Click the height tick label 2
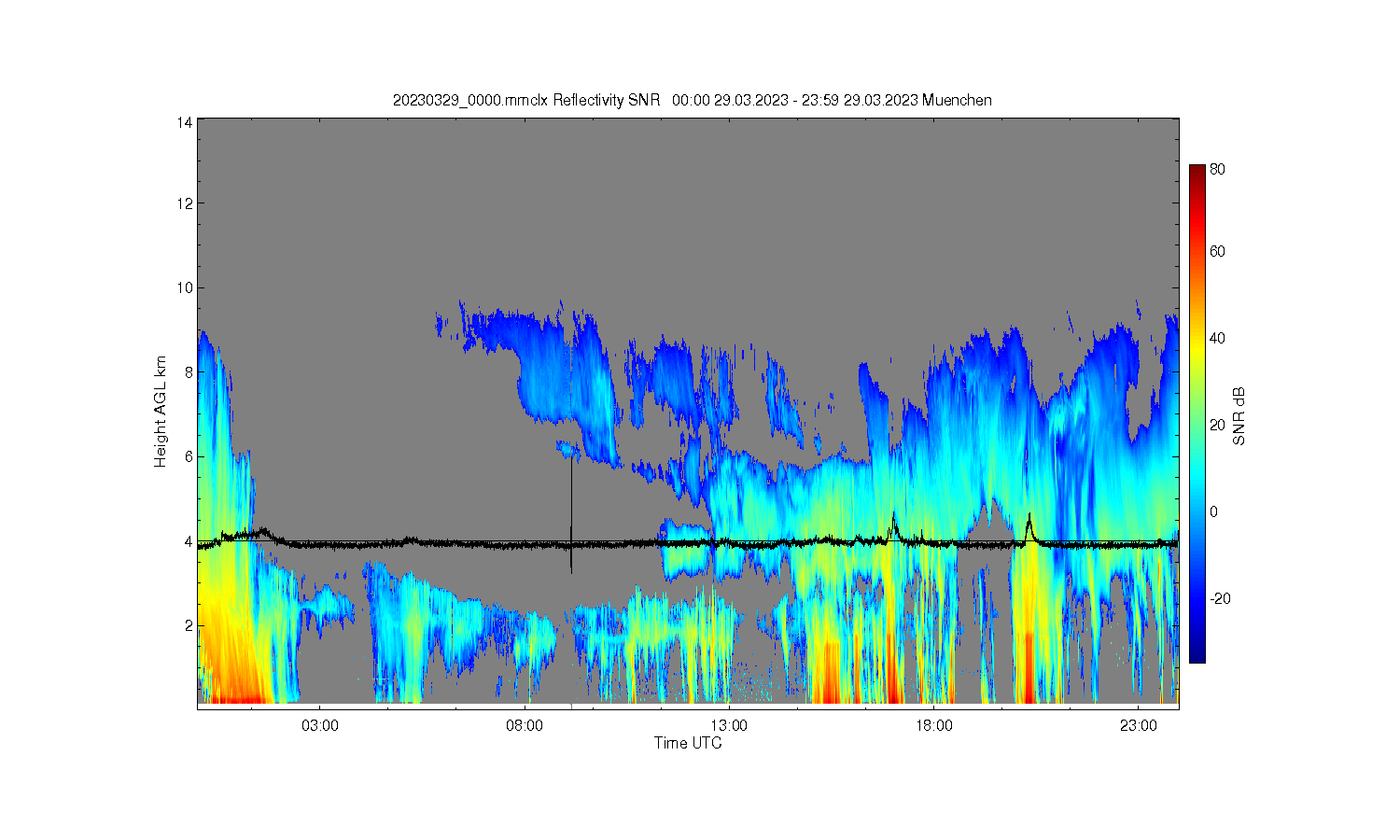 click(189, 625)
